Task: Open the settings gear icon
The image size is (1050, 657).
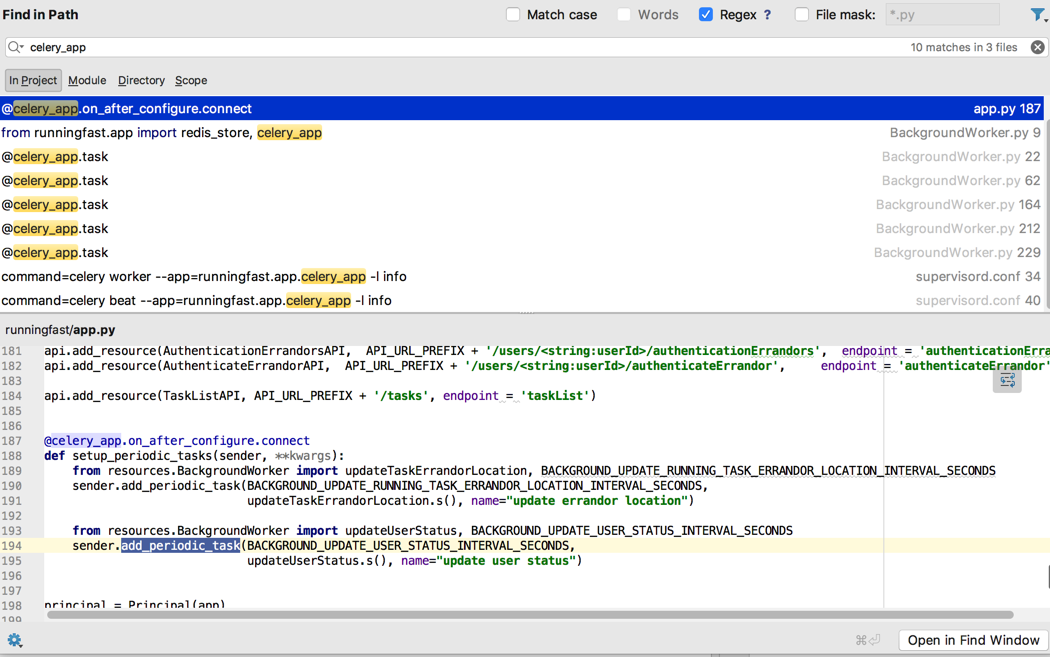Action: [x=14, y=640]
